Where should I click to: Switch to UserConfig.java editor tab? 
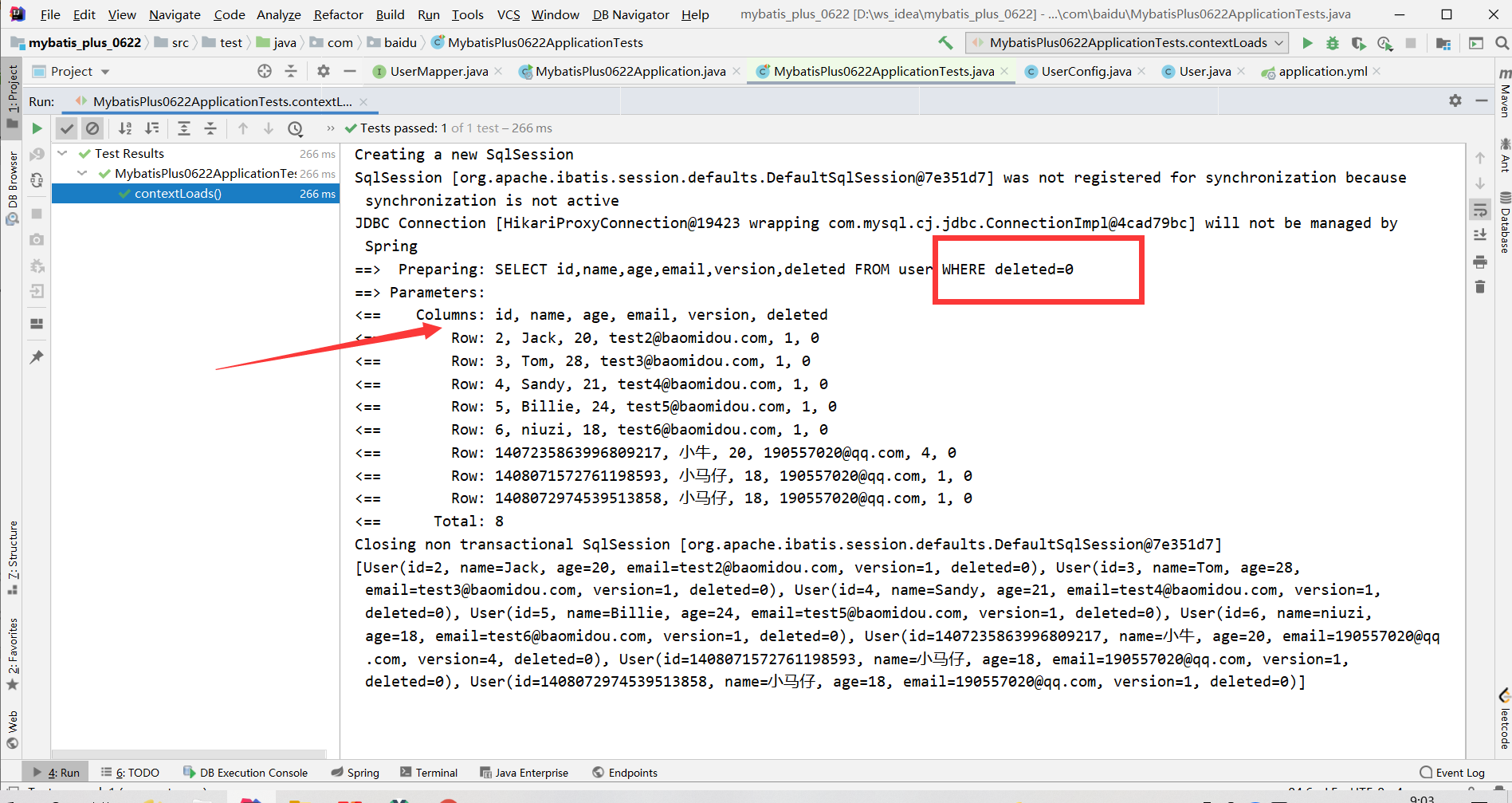tap(1086, 72)
